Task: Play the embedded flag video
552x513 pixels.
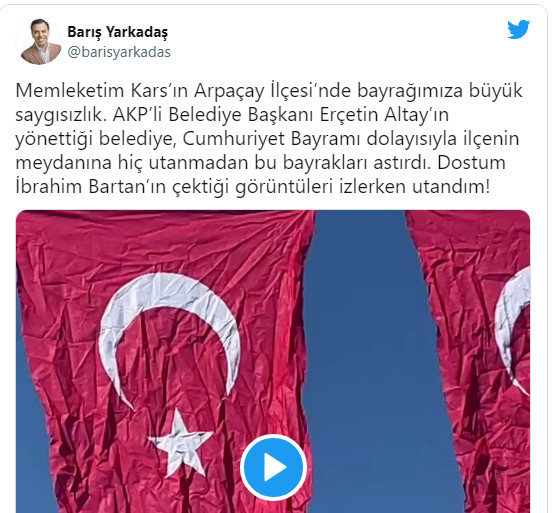Action: (273, 467)
